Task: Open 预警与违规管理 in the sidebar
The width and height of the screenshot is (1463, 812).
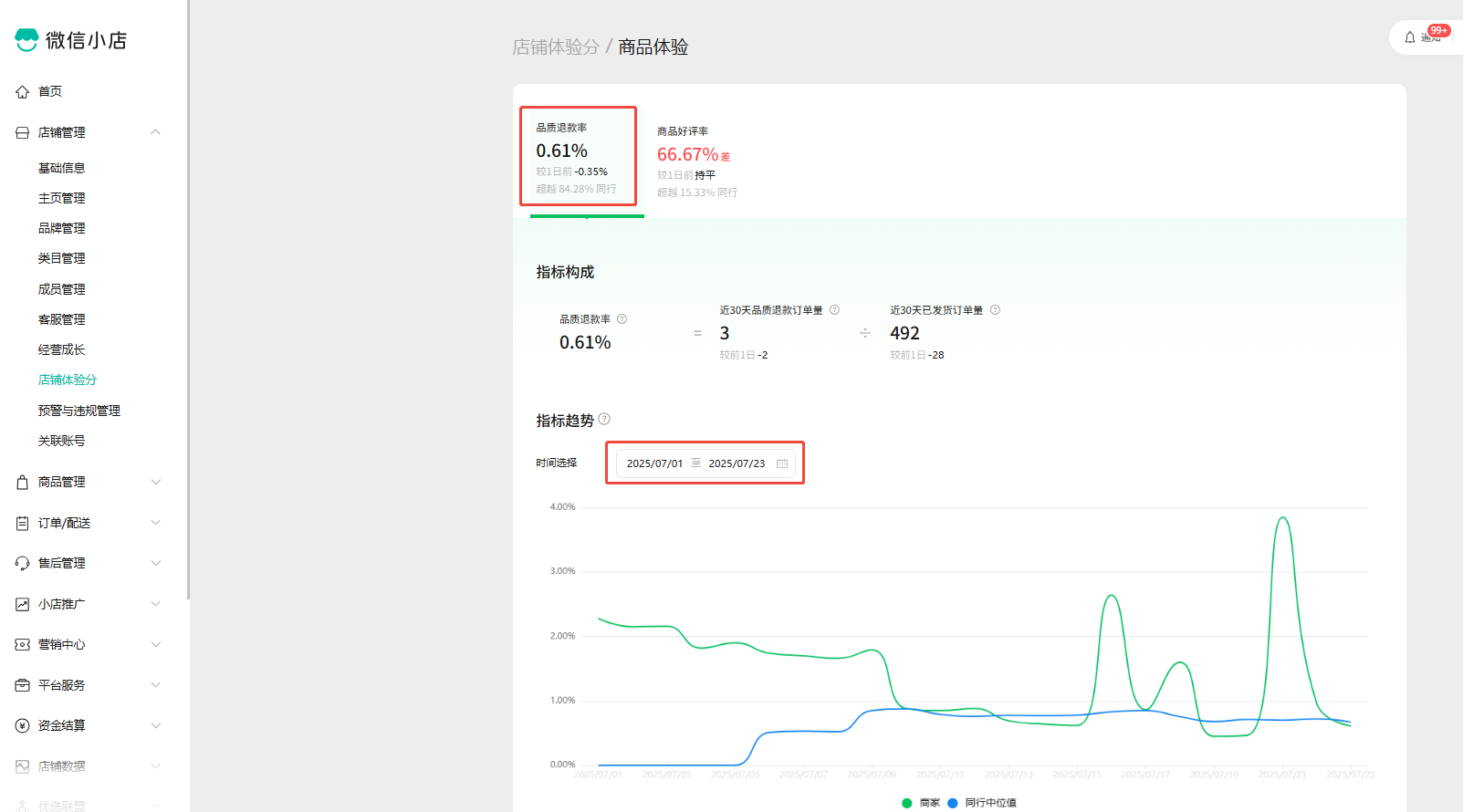Action: (x=78, y=411)
